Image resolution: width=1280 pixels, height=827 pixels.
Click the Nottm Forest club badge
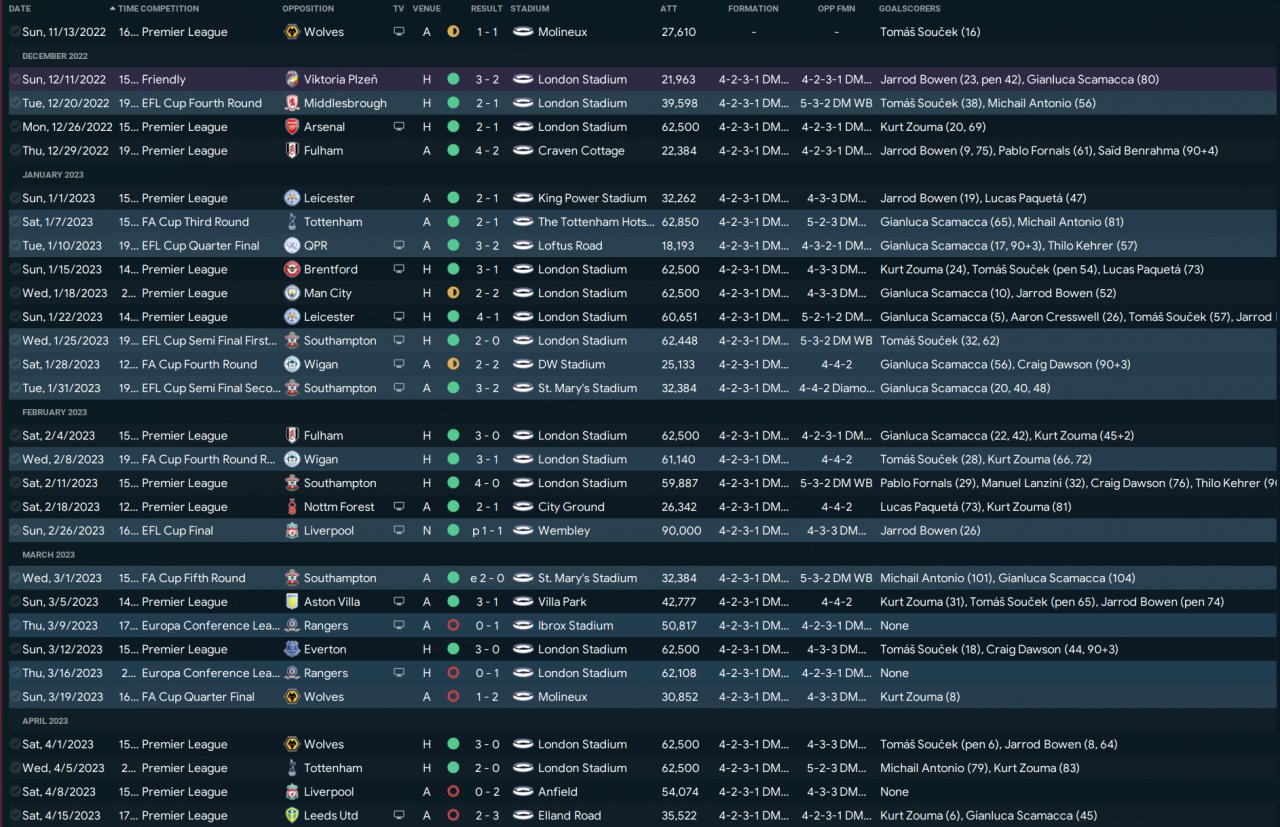tap(292, 507)
